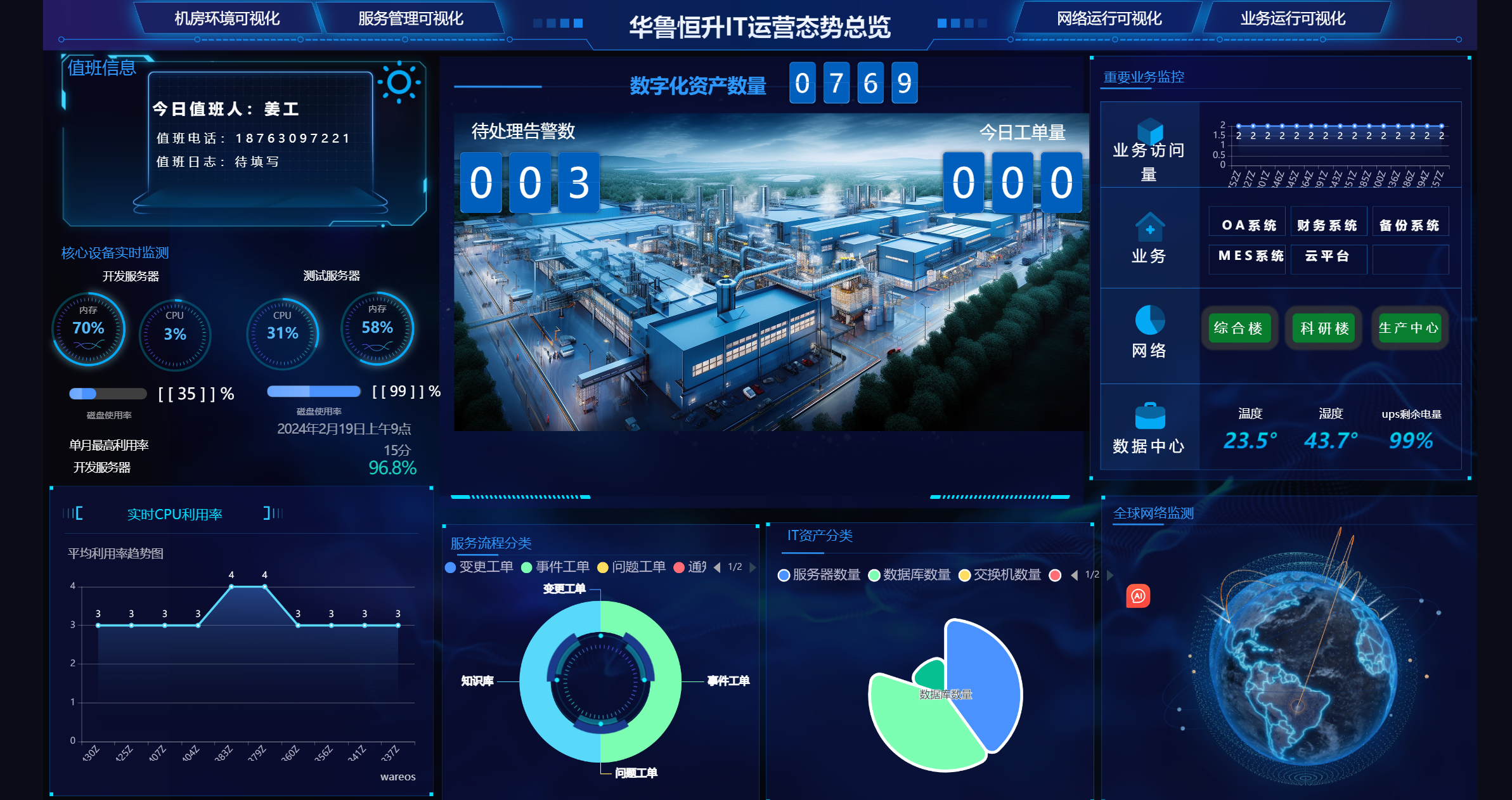This screenshot has width=1512, height=800.
Task: Click the green 生产中心 network button
Action: (x=1409, y=328)
